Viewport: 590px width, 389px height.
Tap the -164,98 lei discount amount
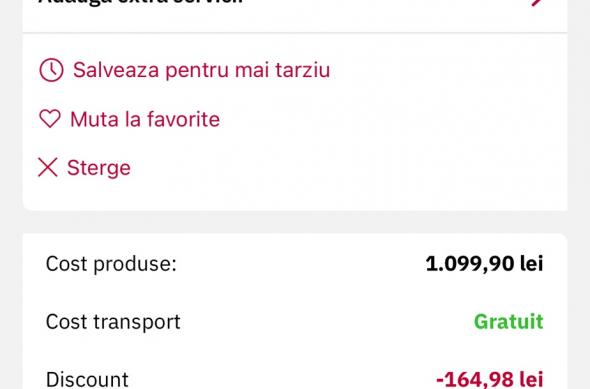coord(490,379)
